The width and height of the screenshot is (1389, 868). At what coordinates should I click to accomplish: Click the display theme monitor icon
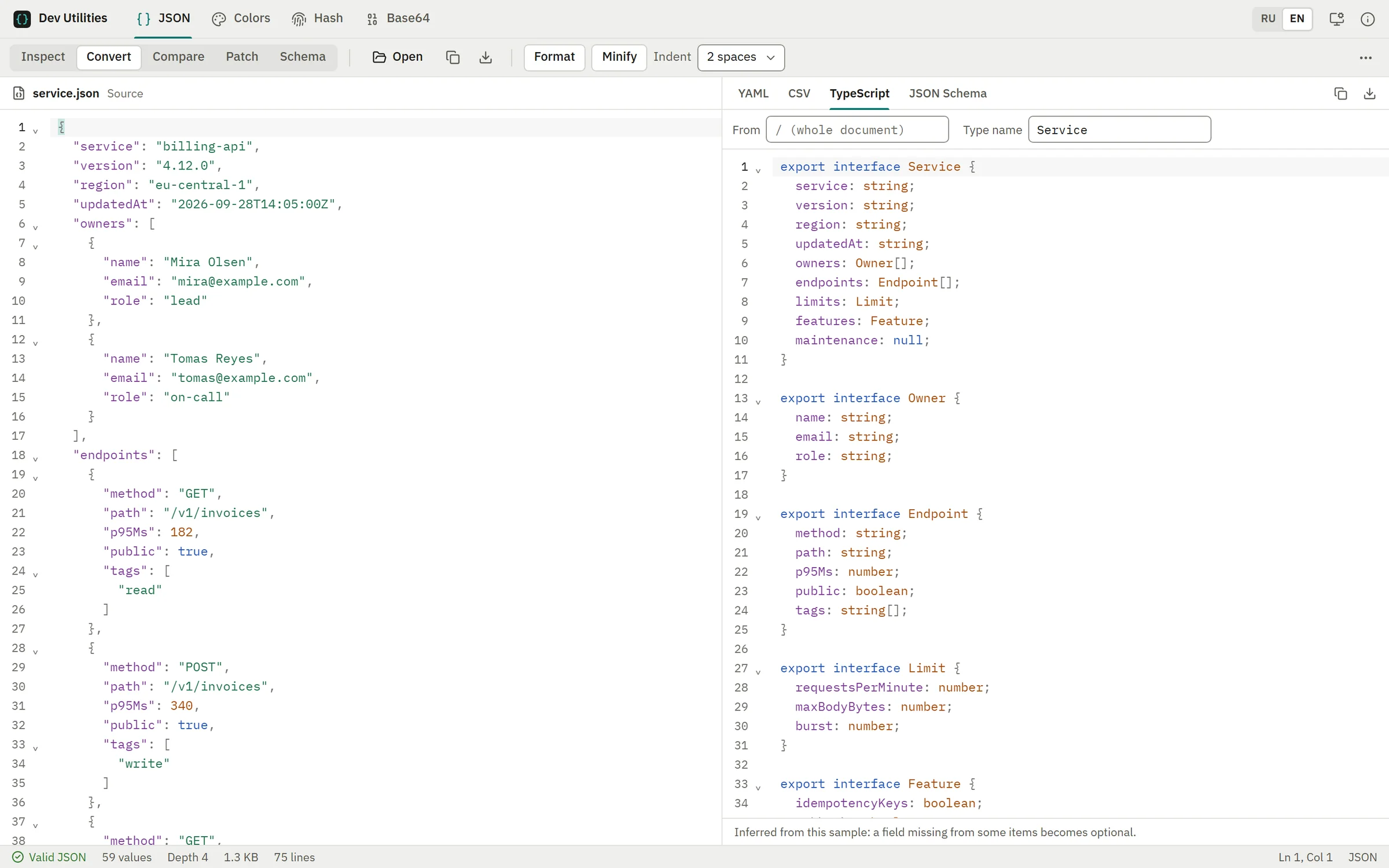[1336, 19]
